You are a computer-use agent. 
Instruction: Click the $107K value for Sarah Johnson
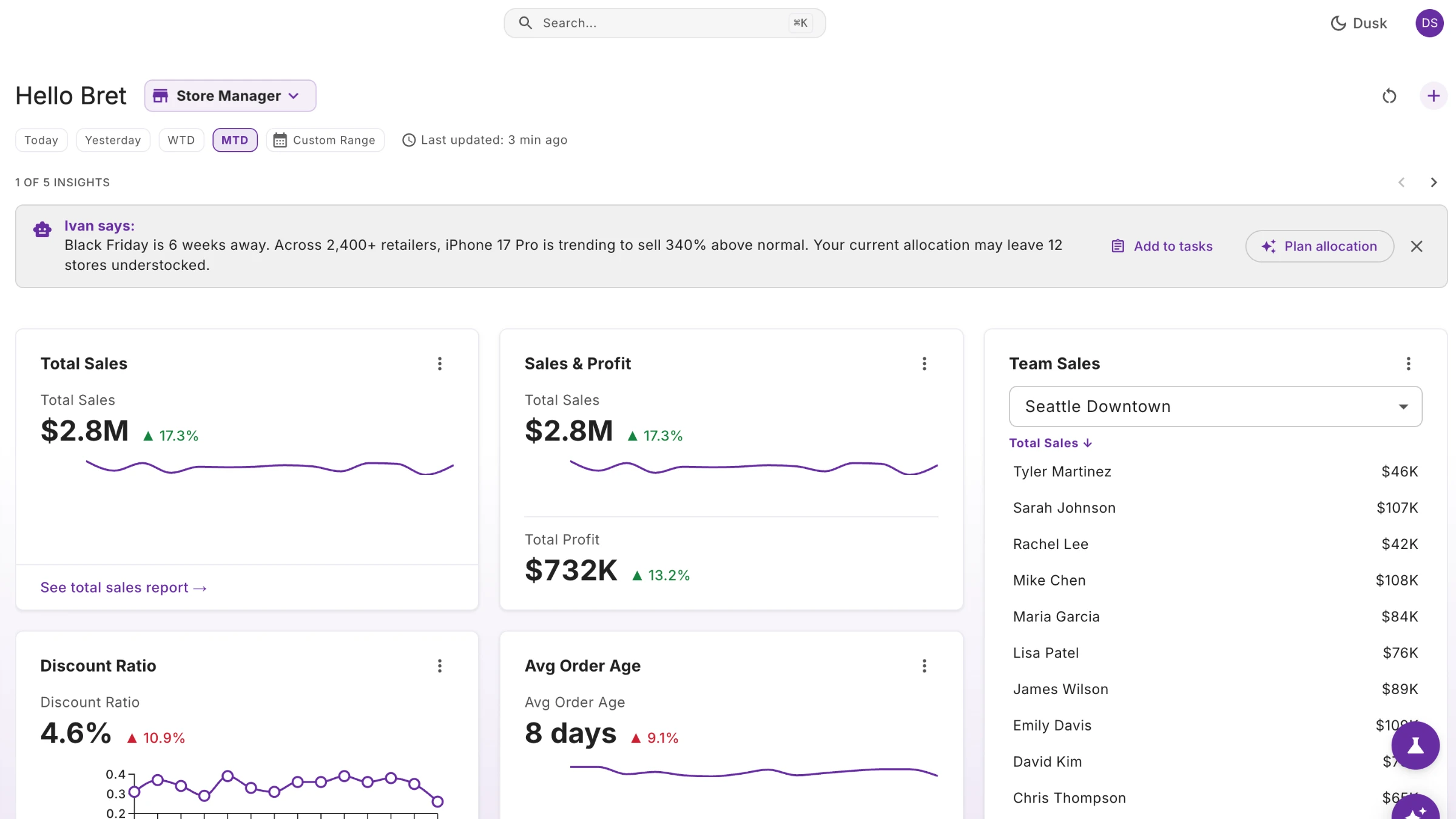[x=1397, y=508]
